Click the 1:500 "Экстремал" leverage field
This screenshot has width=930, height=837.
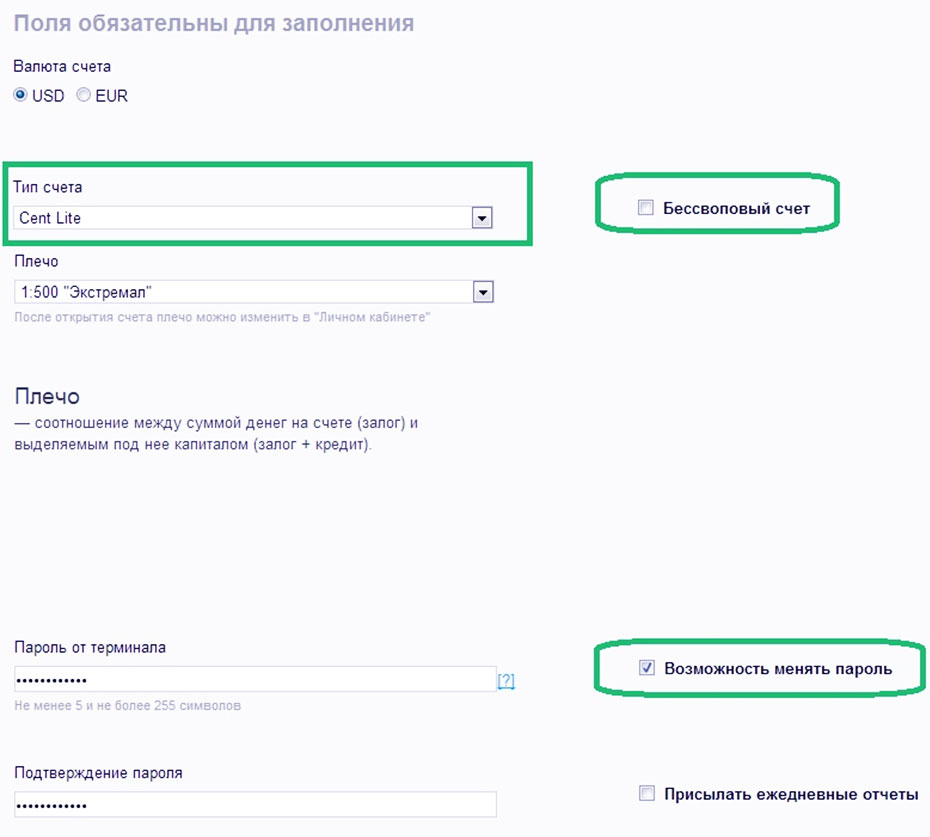[x=240, y=292]
